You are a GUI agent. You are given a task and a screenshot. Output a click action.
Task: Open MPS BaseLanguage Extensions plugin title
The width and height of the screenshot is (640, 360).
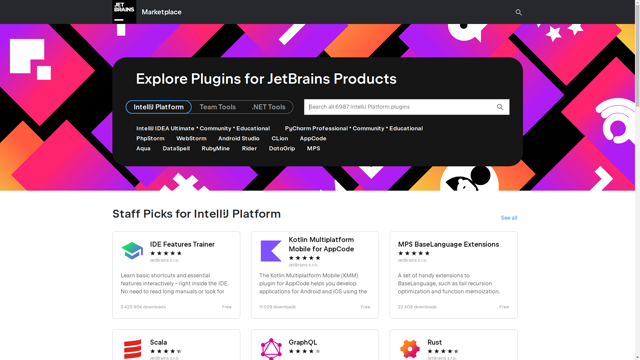pos(448,244)
